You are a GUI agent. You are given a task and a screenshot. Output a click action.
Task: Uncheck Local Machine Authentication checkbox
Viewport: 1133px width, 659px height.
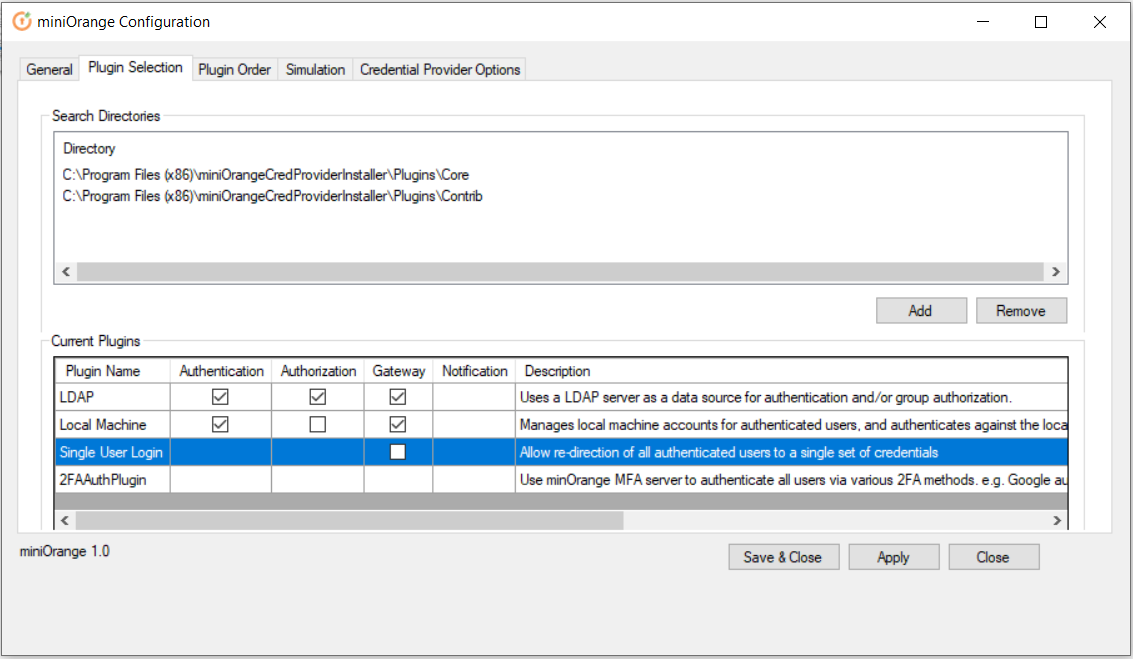pos(220,424)
